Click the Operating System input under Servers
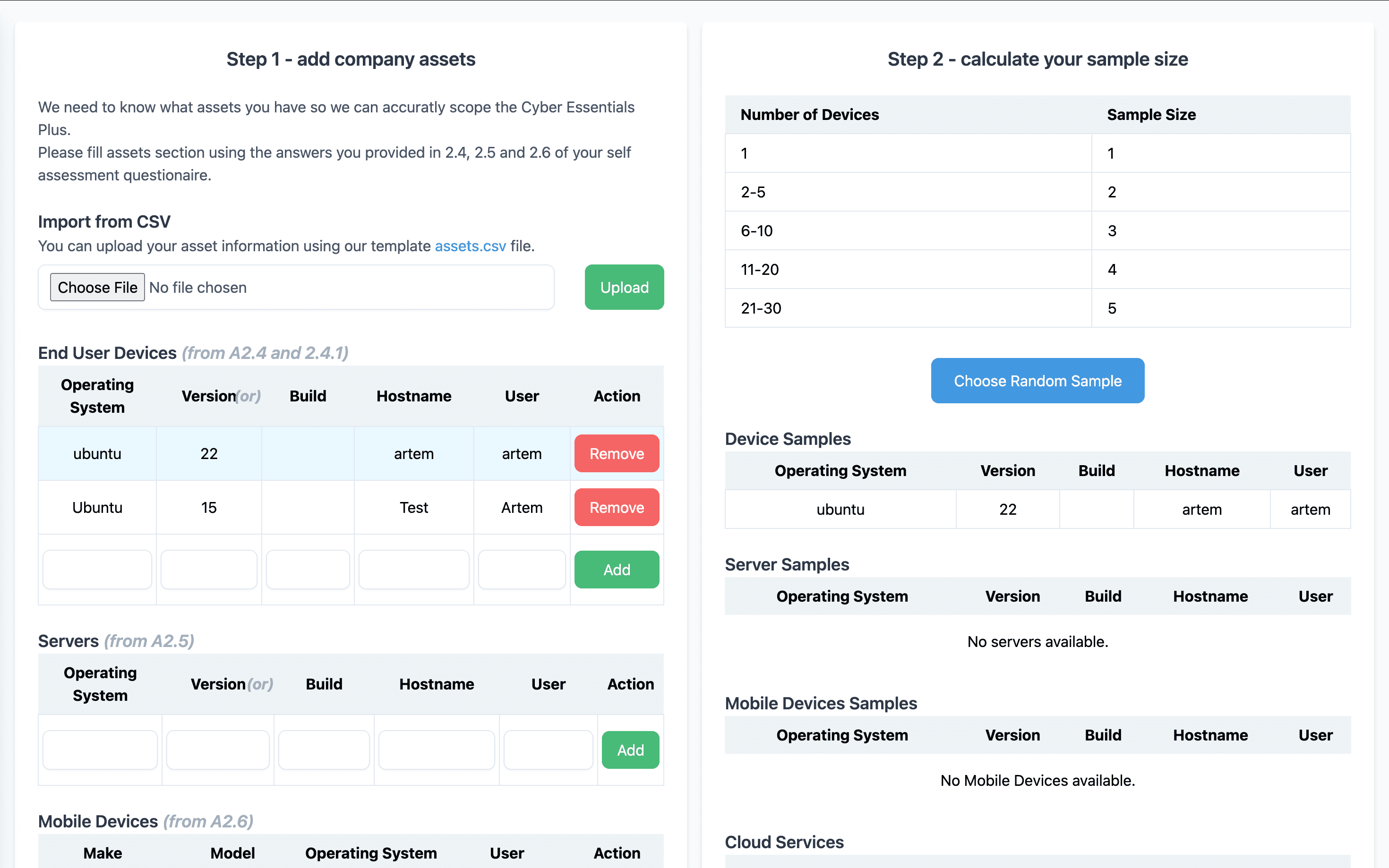The width and height of the screenshot is (1389, 868). click(x=100, y=750)
